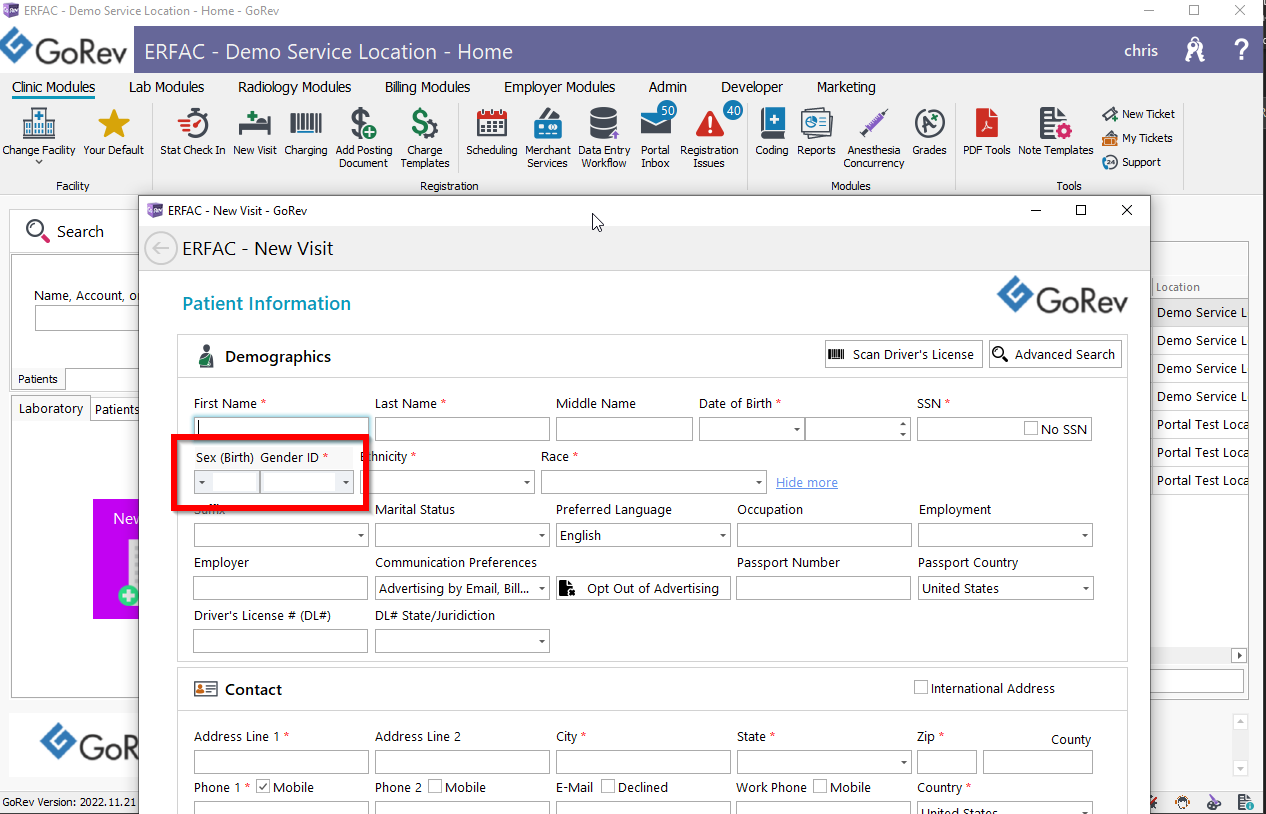Expand the Employment dropdown

[1086, 535]
